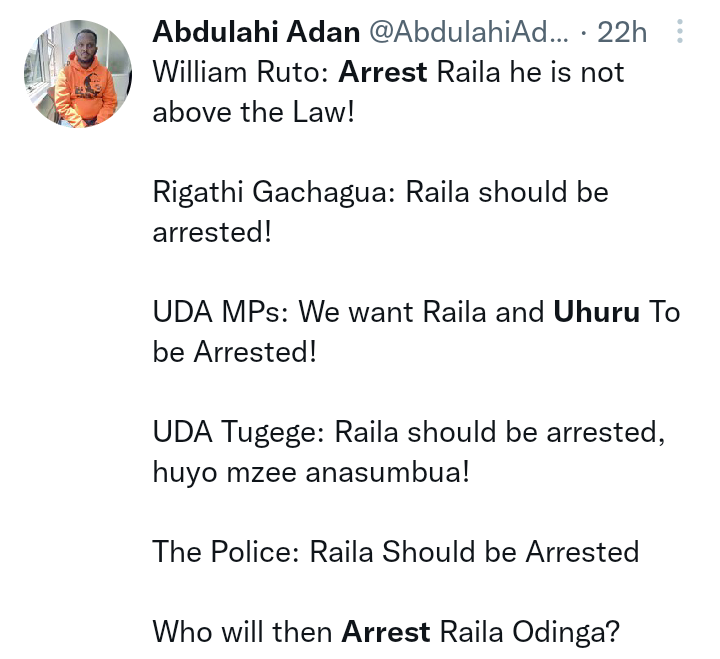Click the words Raila Odinga?
Viewport: 720px width, 659px height.
(530, 632)
